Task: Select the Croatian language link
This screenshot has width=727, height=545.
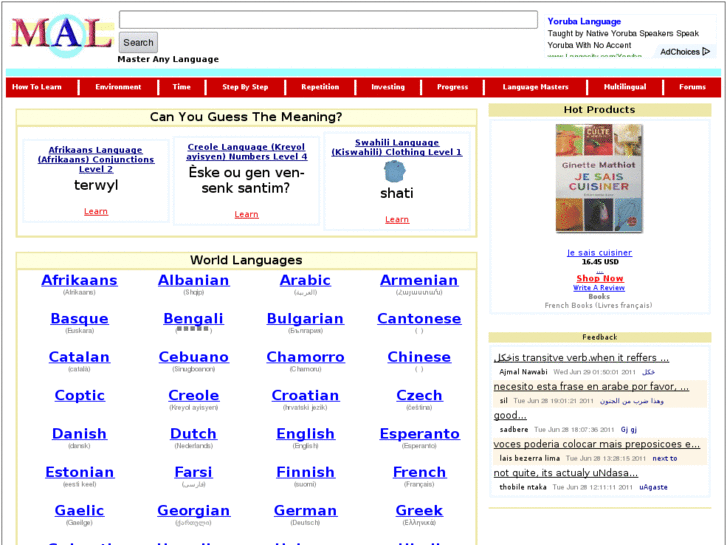Action: (x=305, y=395)
